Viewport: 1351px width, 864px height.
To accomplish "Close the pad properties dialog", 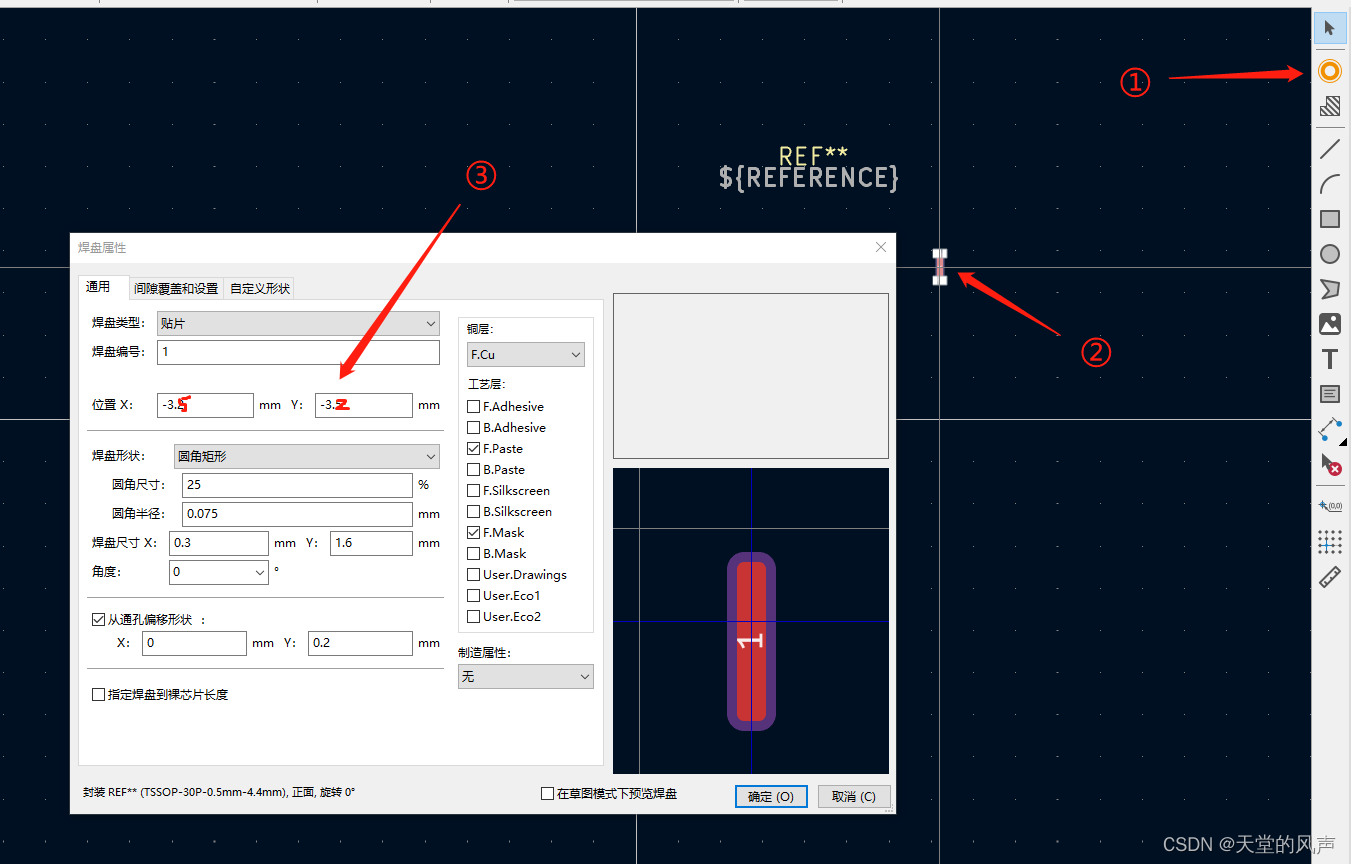I will point(881,247).
